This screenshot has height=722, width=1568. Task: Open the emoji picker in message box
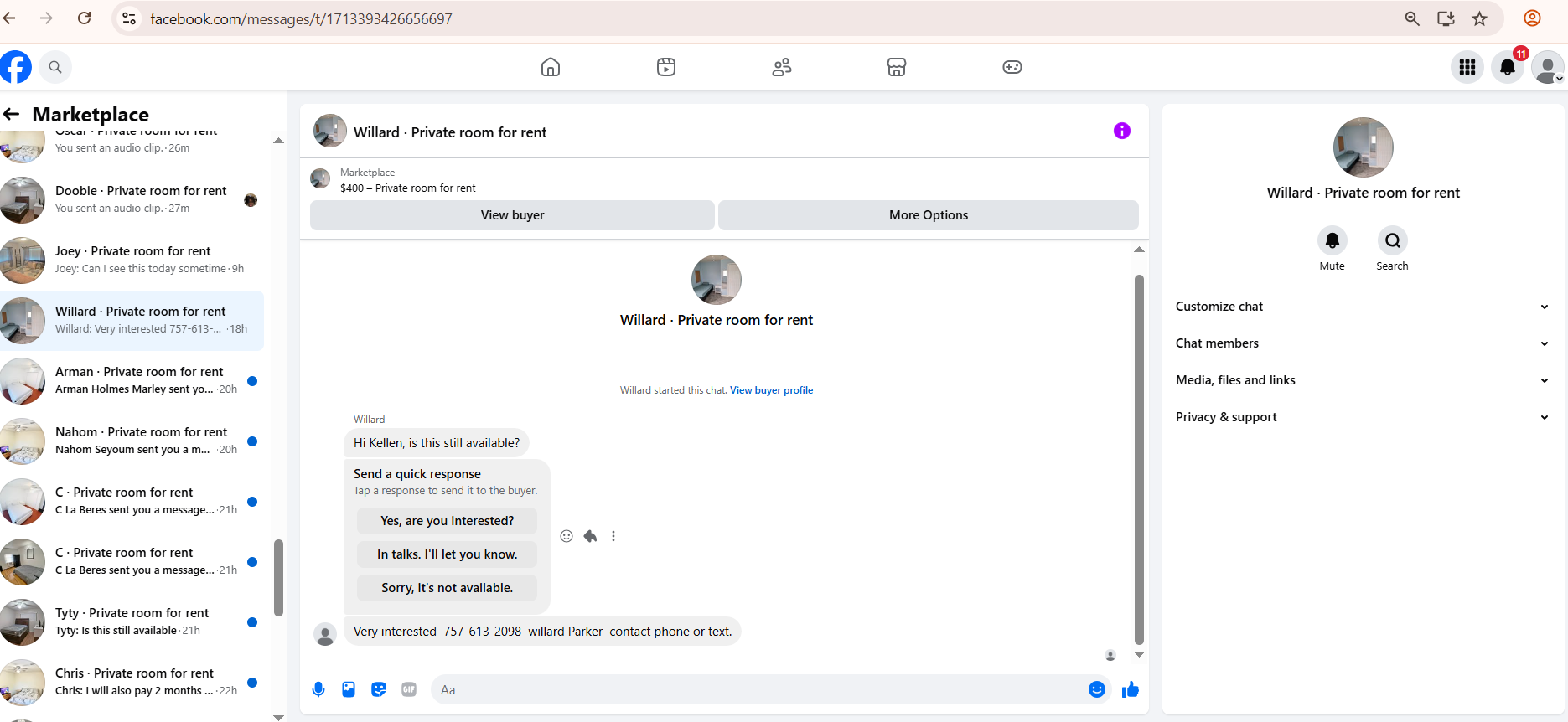pos(1097,689)
